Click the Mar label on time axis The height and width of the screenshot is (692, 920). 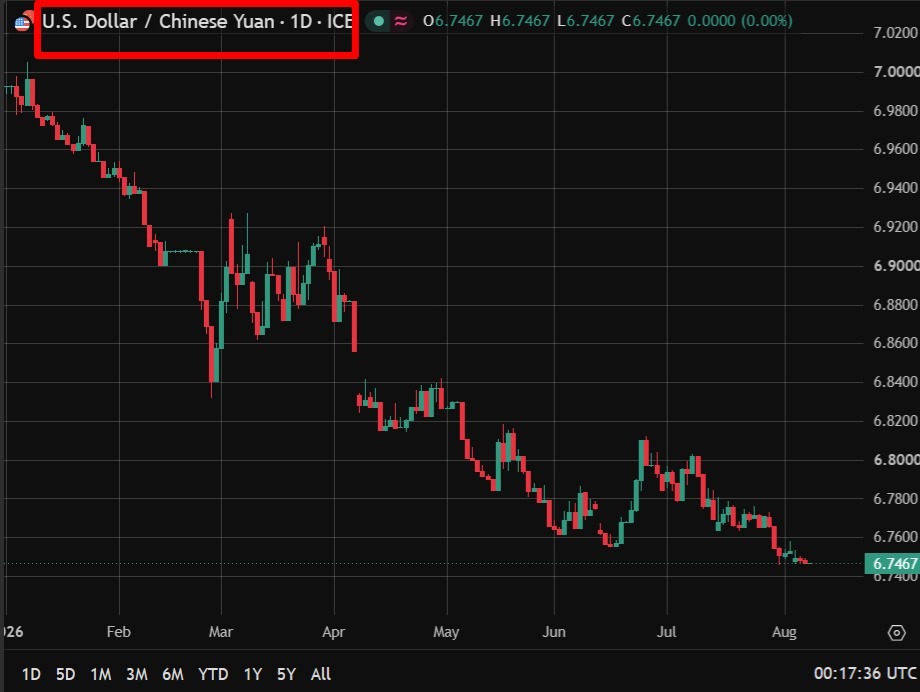(221, 632)
